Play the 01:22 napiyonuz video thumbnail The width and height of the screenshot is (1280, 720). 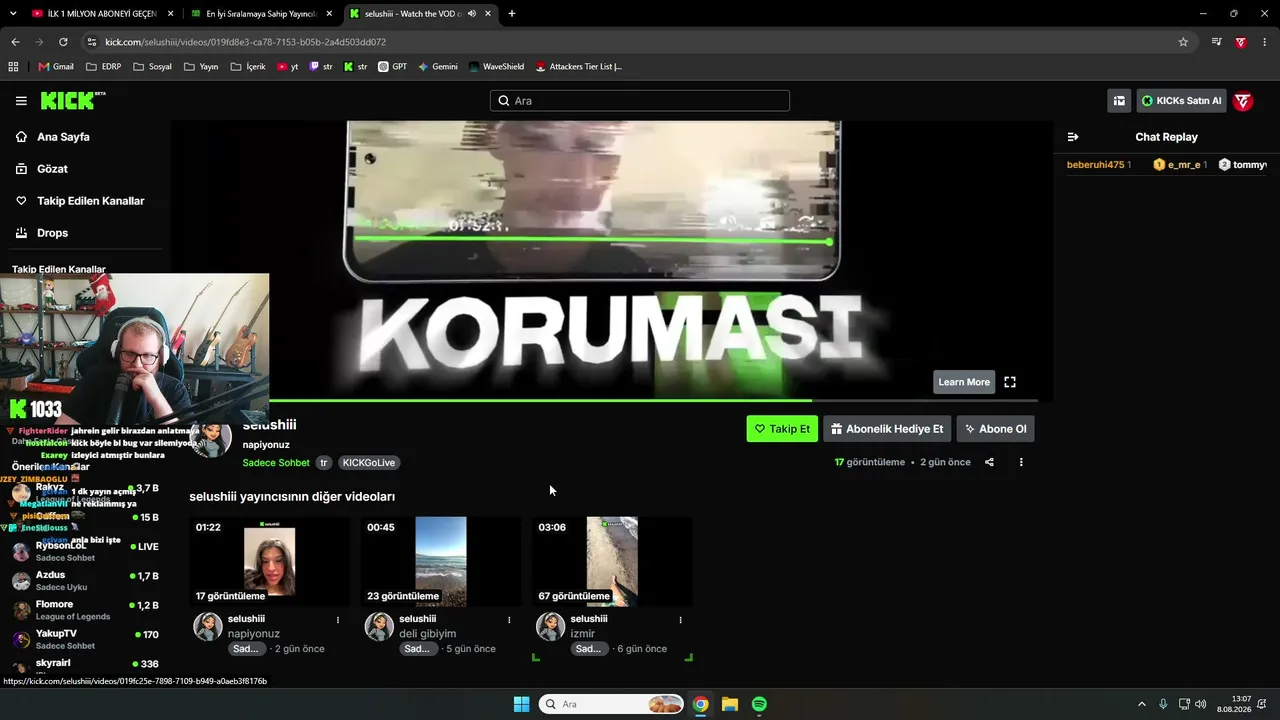click(270, 561)
